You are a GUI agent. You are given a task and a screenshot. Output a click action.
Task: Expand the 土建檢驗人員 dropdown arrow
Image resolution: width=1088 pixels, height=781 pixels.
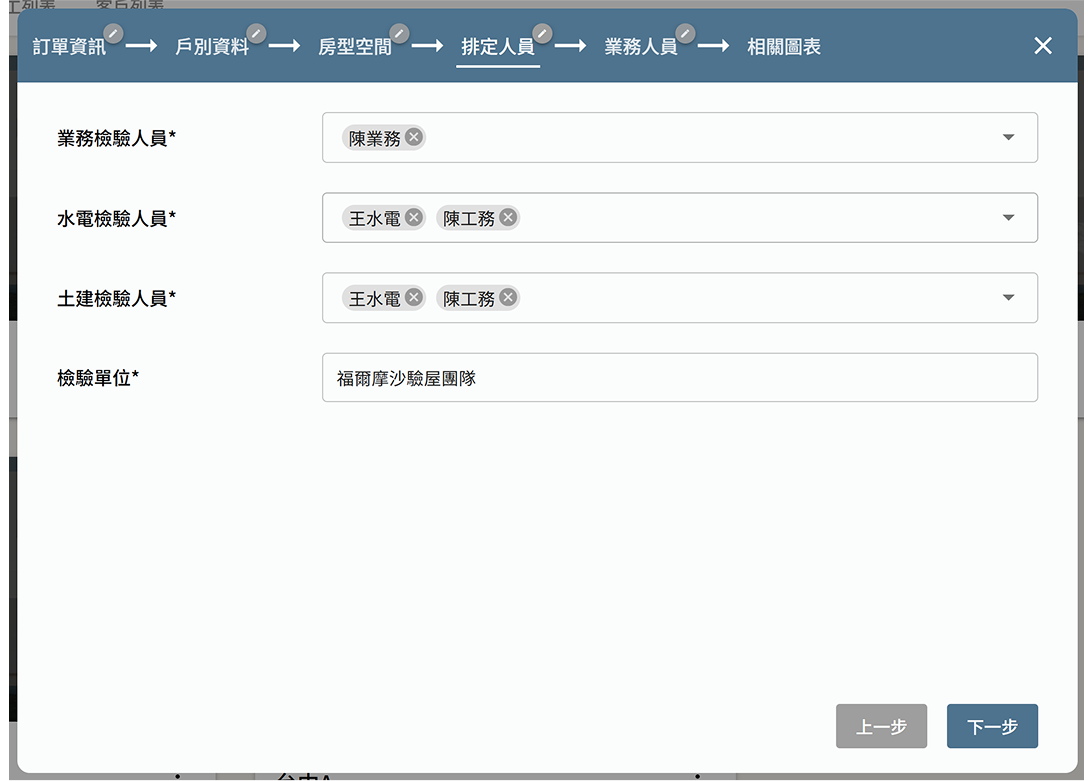click(1008, 298)
